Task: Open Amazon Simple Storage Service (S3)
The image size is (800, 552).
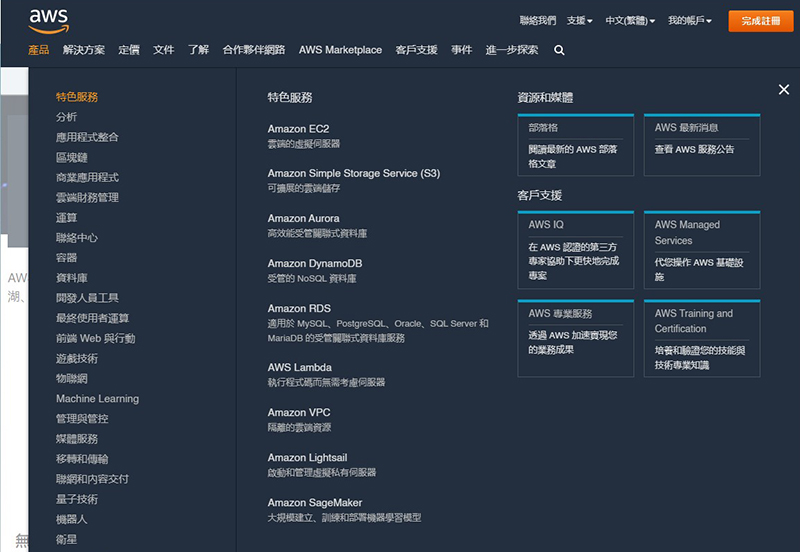Action: (354, 173)
